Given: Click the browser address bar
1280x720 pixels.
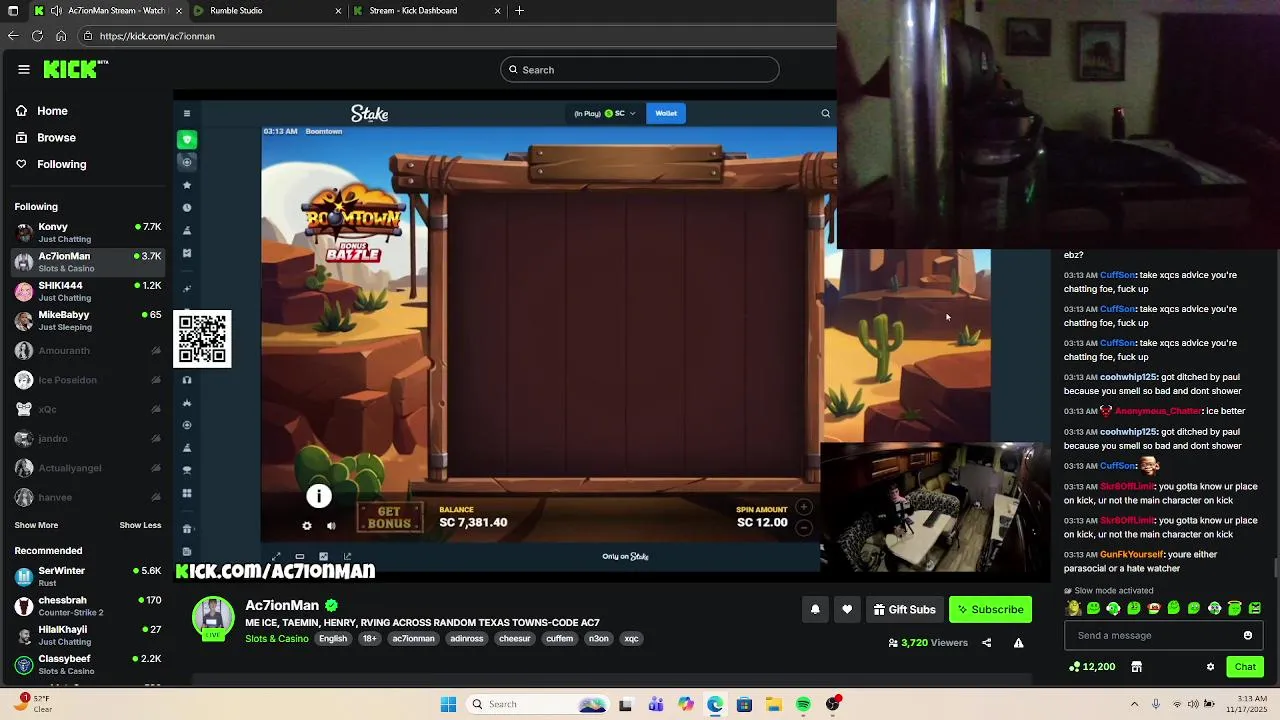Looking at the screenshot, I should click(x=455, y=36).
